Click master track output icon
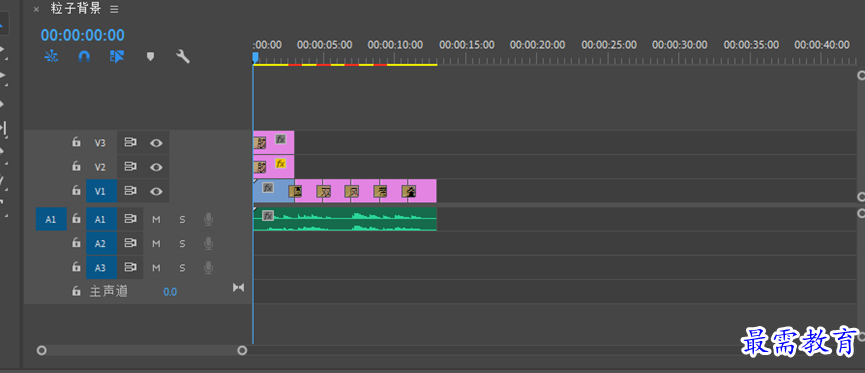This screenshot has width=865, height=373. click(238, 287)
